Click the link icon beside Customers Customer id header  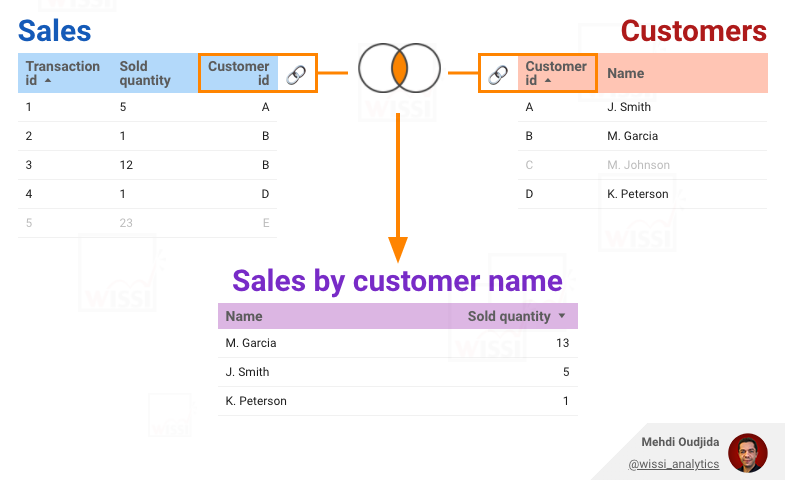click(x=498, y=75)
